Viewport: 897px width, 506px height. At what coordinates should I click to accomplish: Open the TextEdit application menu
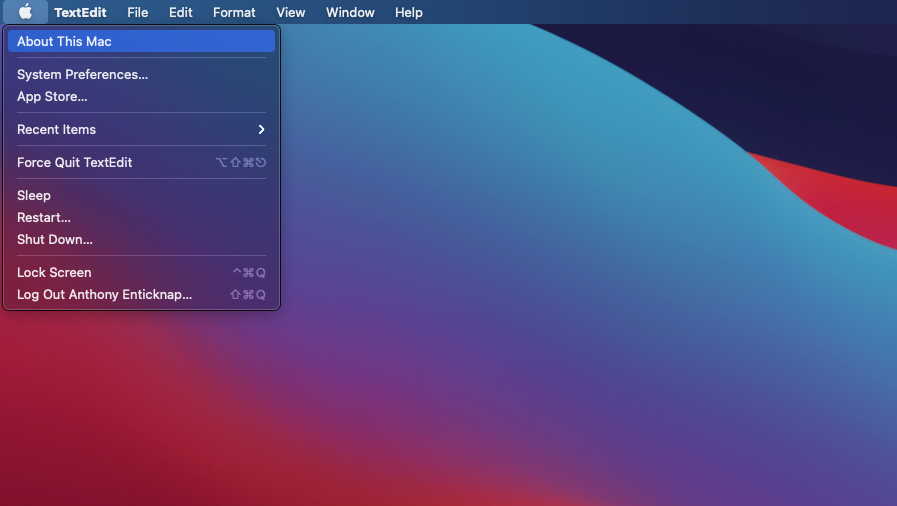pyautogui.click(x=80, y=12)
